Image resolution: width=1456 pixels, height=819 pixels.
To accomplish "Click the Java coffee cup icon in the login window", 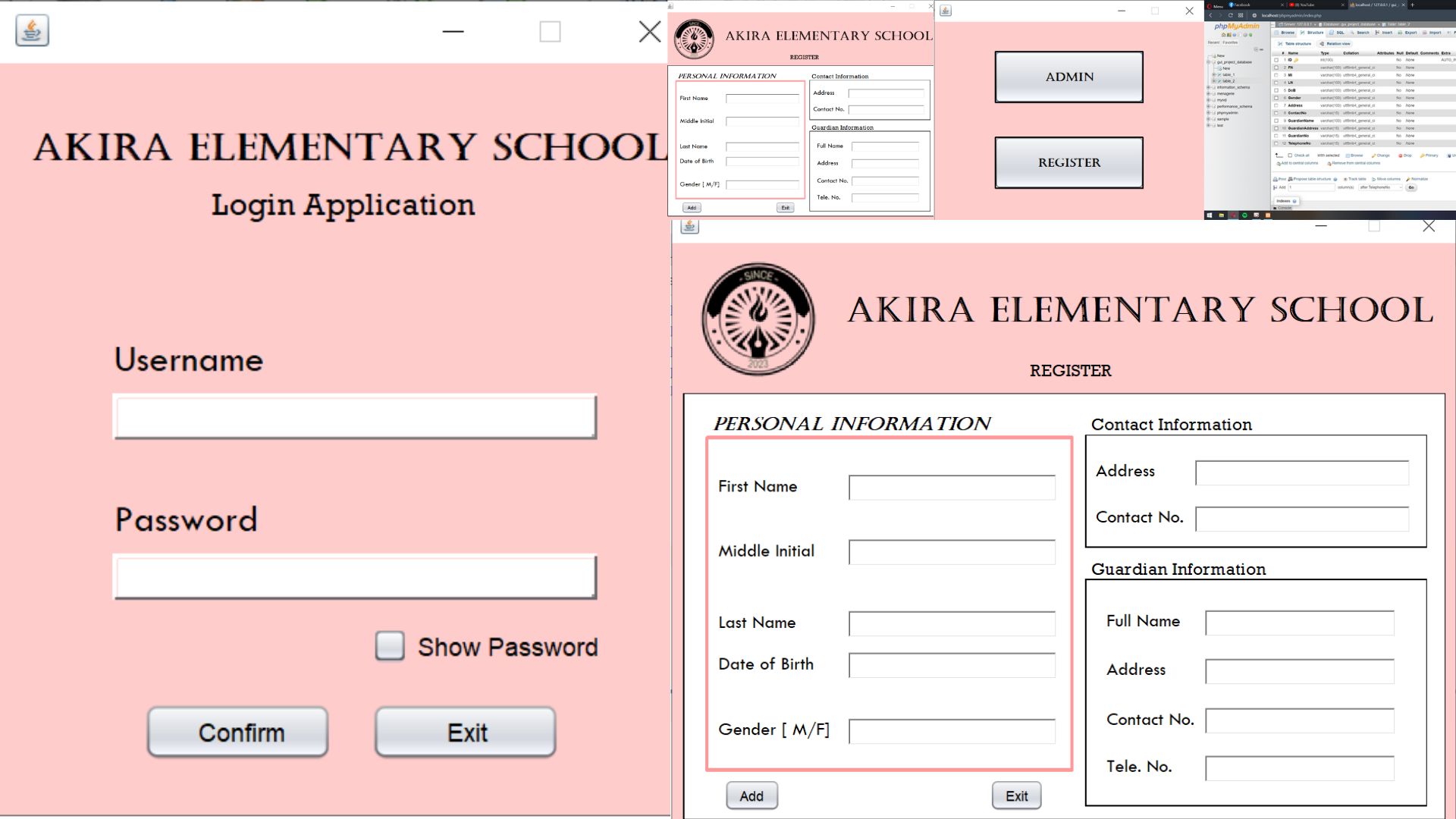I will point(31,31).
